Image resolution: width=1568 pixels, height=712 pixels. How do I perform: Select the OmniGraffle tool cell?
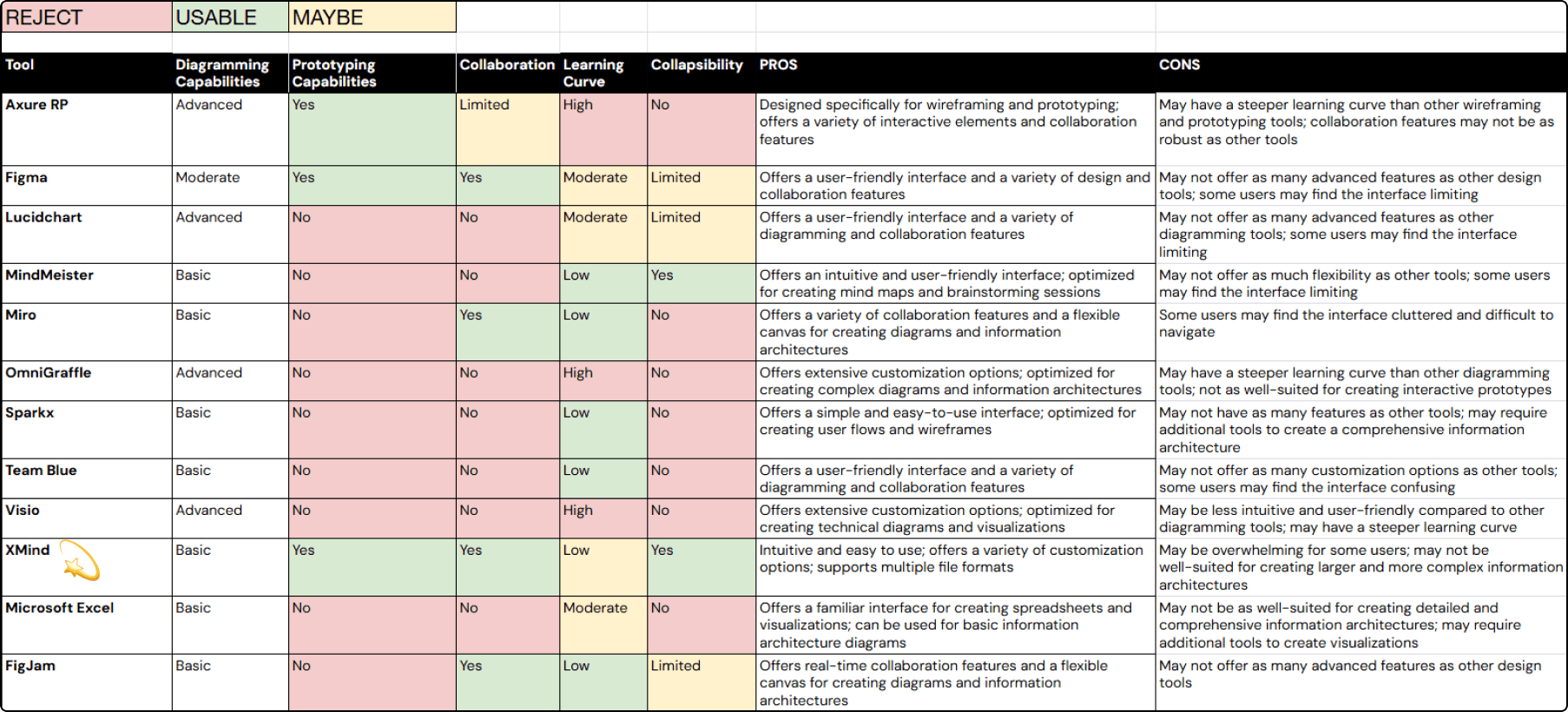pyautogui.click(x=87, y=381)
